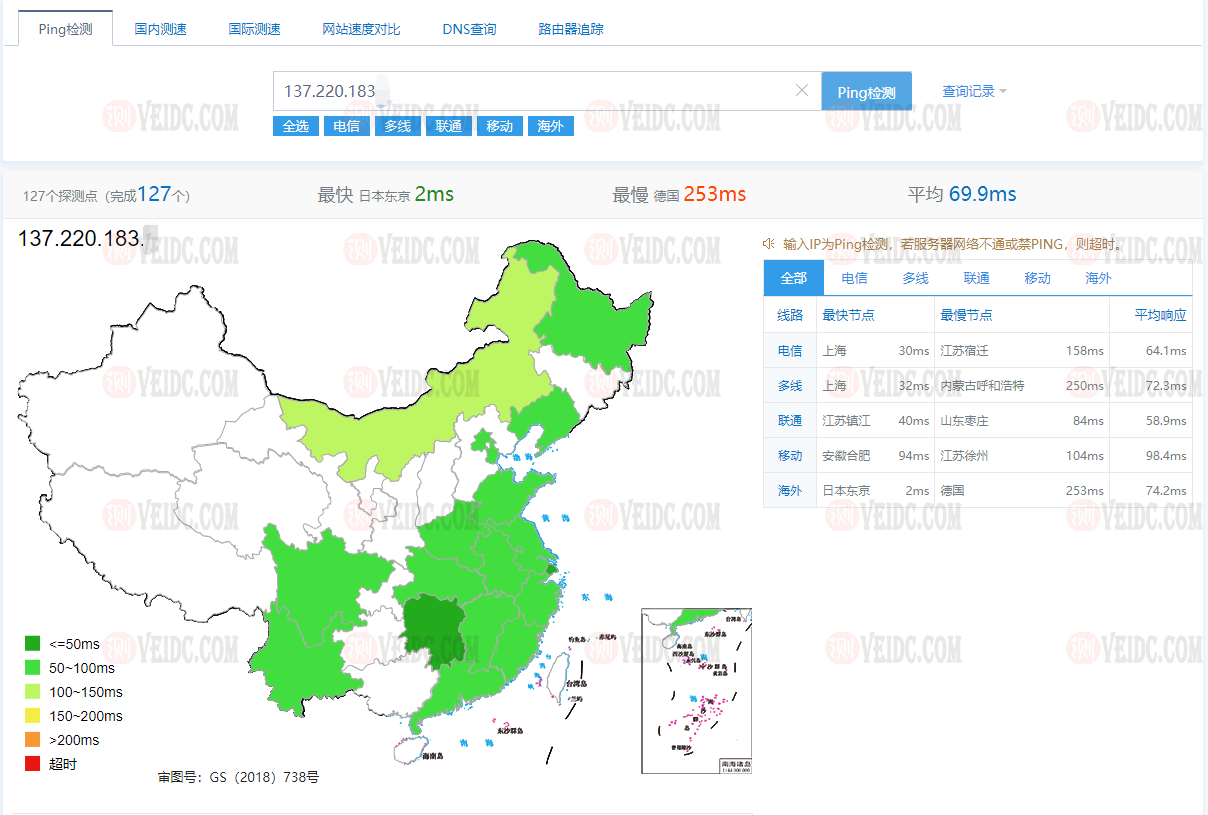Select 全选 to choose all line types
Viewport: 1208px width, 815px height.
(296, 125)
